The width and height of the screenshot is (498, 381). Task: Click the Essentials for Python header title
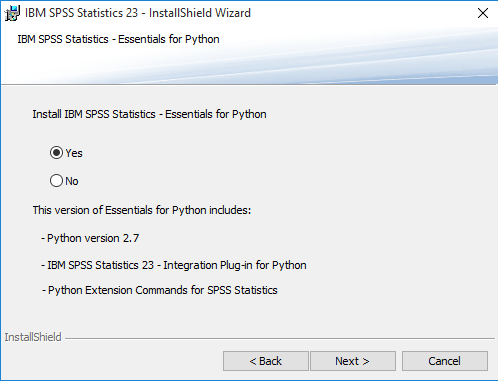click(x=118, y=39)
